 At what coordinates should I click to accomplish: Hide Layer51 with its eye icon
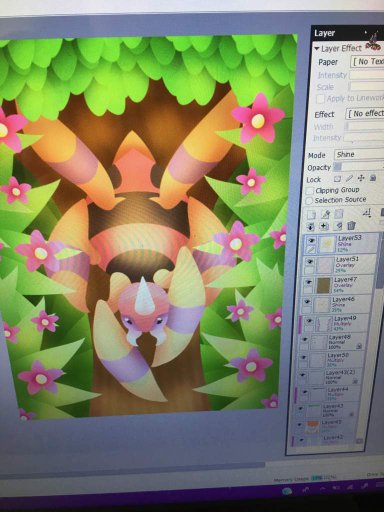[x=310, y=261]
